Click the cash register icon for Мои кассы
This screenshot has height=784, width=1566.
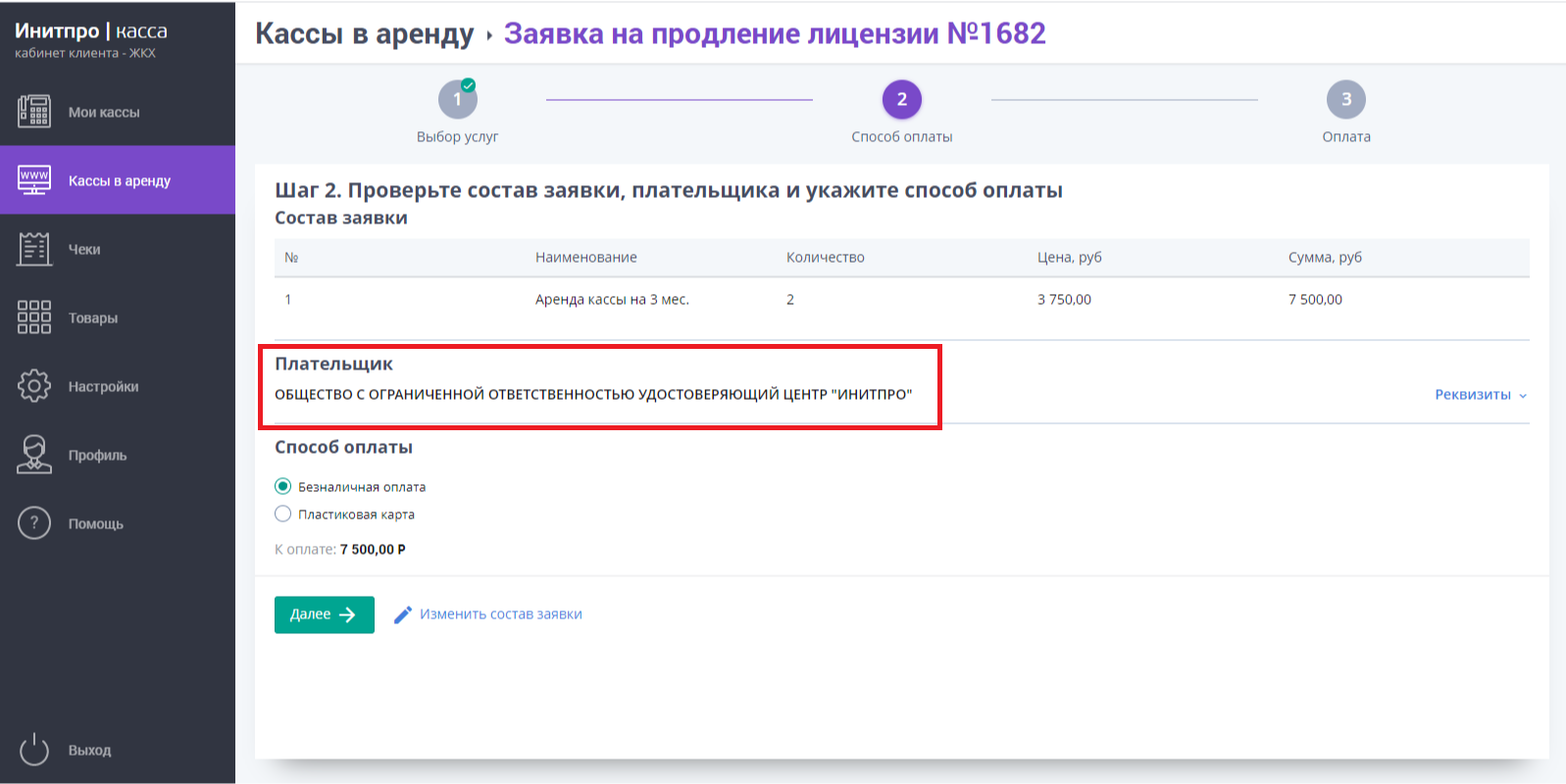[x=34, y=112]
